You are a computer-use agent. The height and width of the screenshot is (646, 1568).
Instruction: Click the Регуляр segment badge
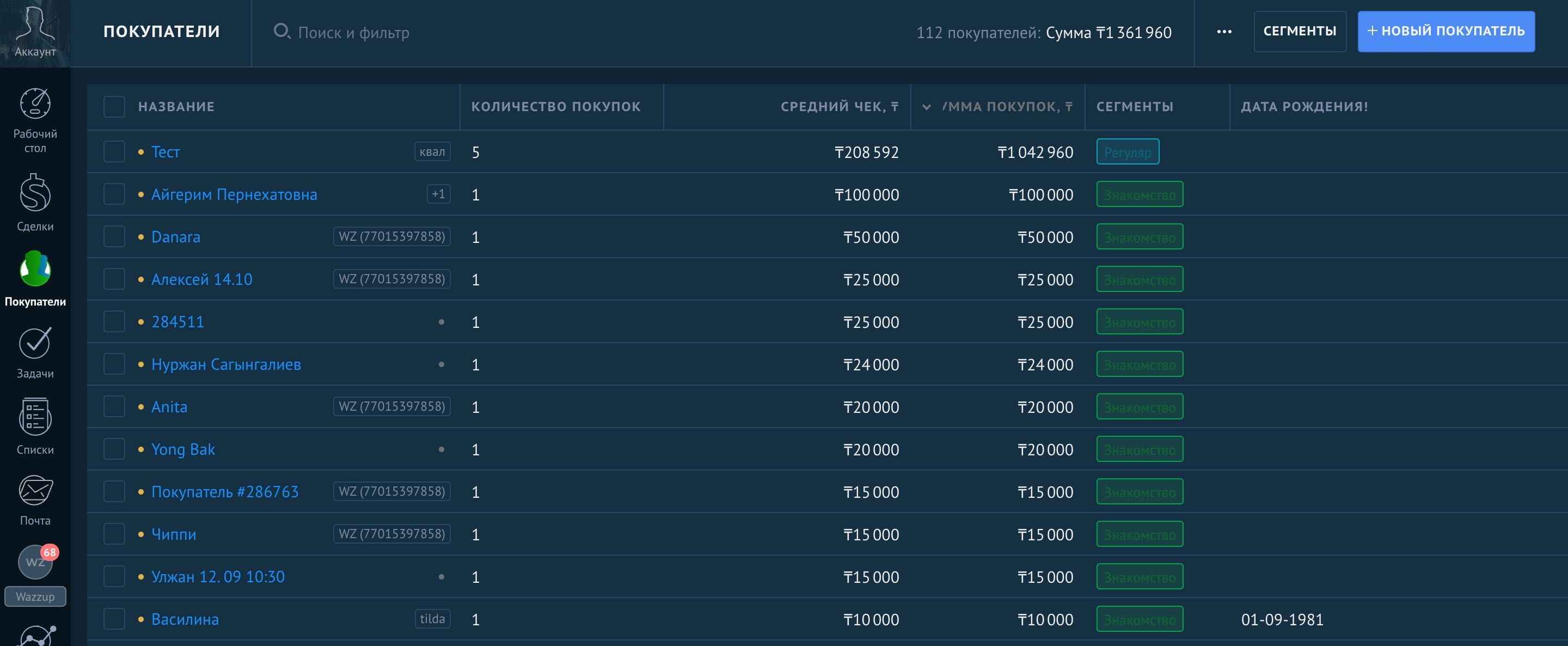click(x=1128, y=151)
